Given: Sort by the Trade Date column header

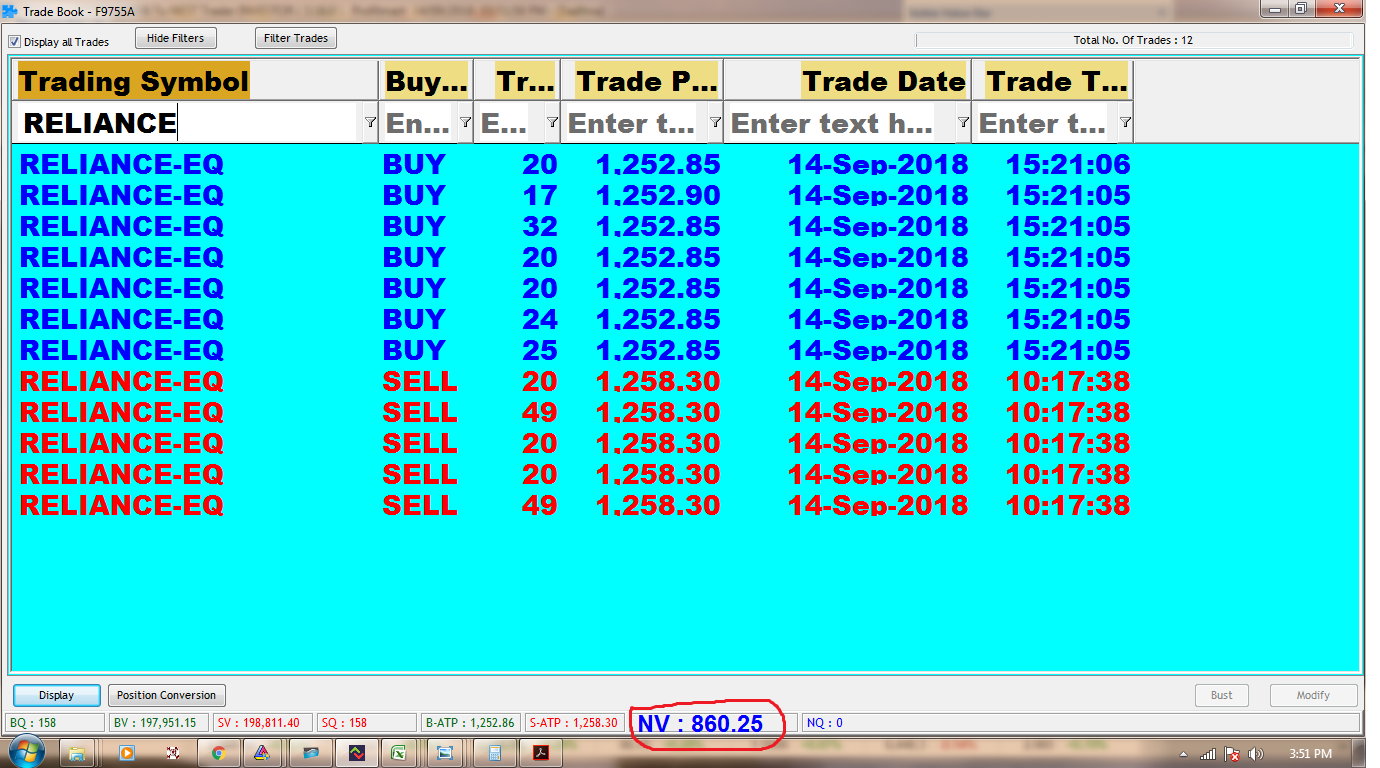Looking at the screenshot, I should click(x=883, y=81).
